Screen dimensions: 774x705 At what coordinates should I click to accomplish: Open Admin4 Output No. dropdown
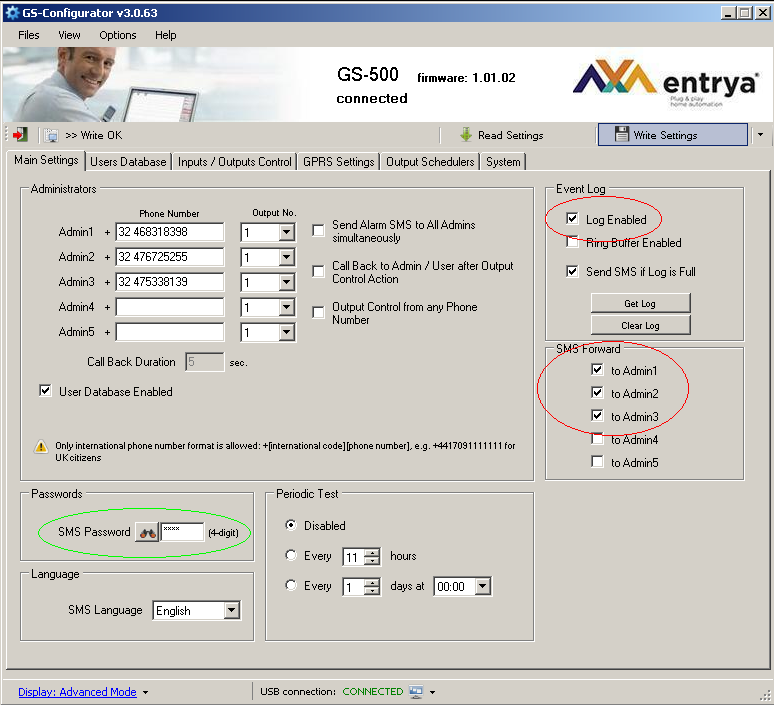click(x=286, y=307)
